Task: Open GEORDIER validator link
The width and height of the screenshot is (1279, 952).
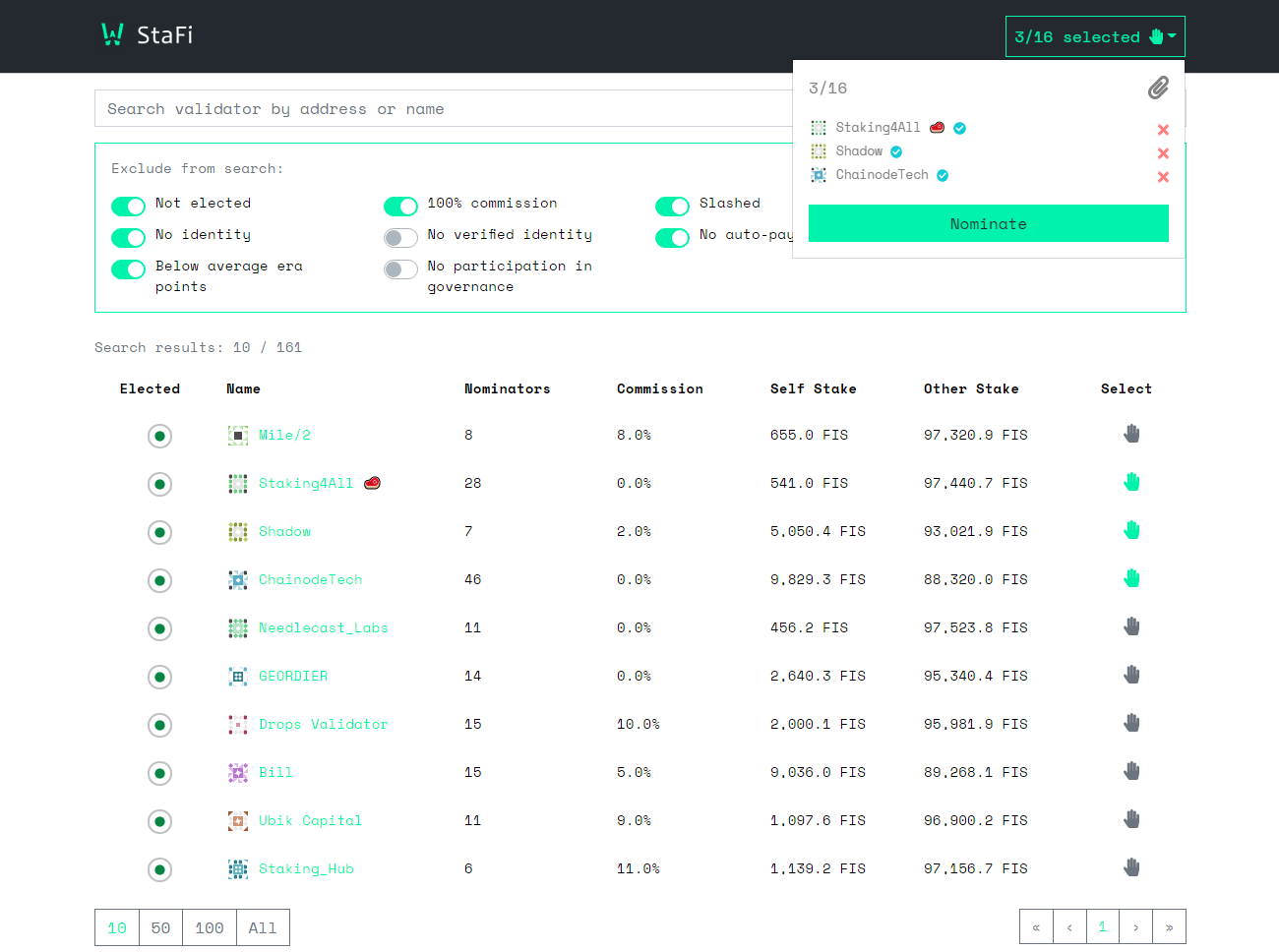Action: click(293, 676)
